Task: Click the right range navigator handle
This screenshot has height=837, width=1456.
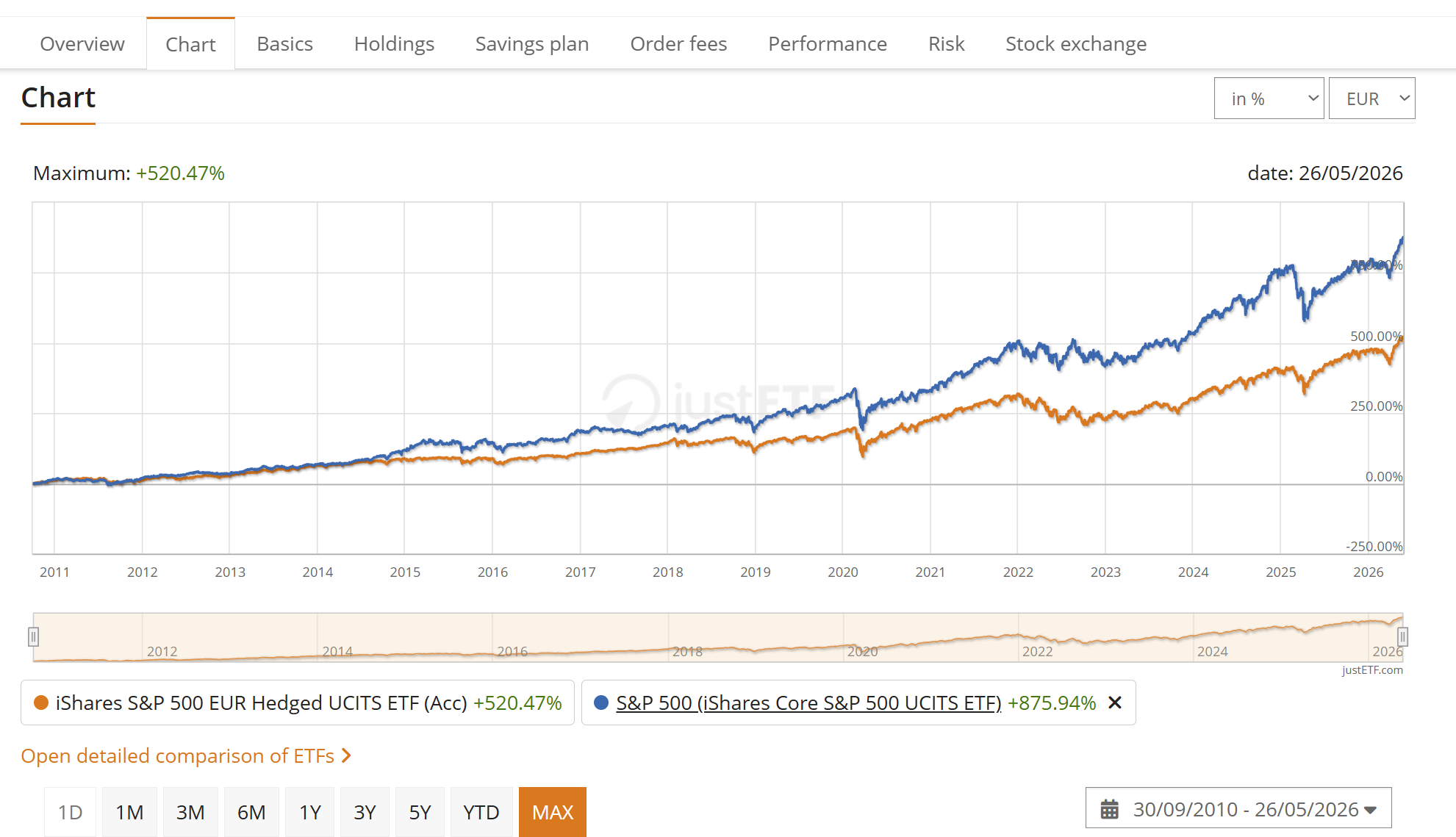Action: tap(1402, 636)
